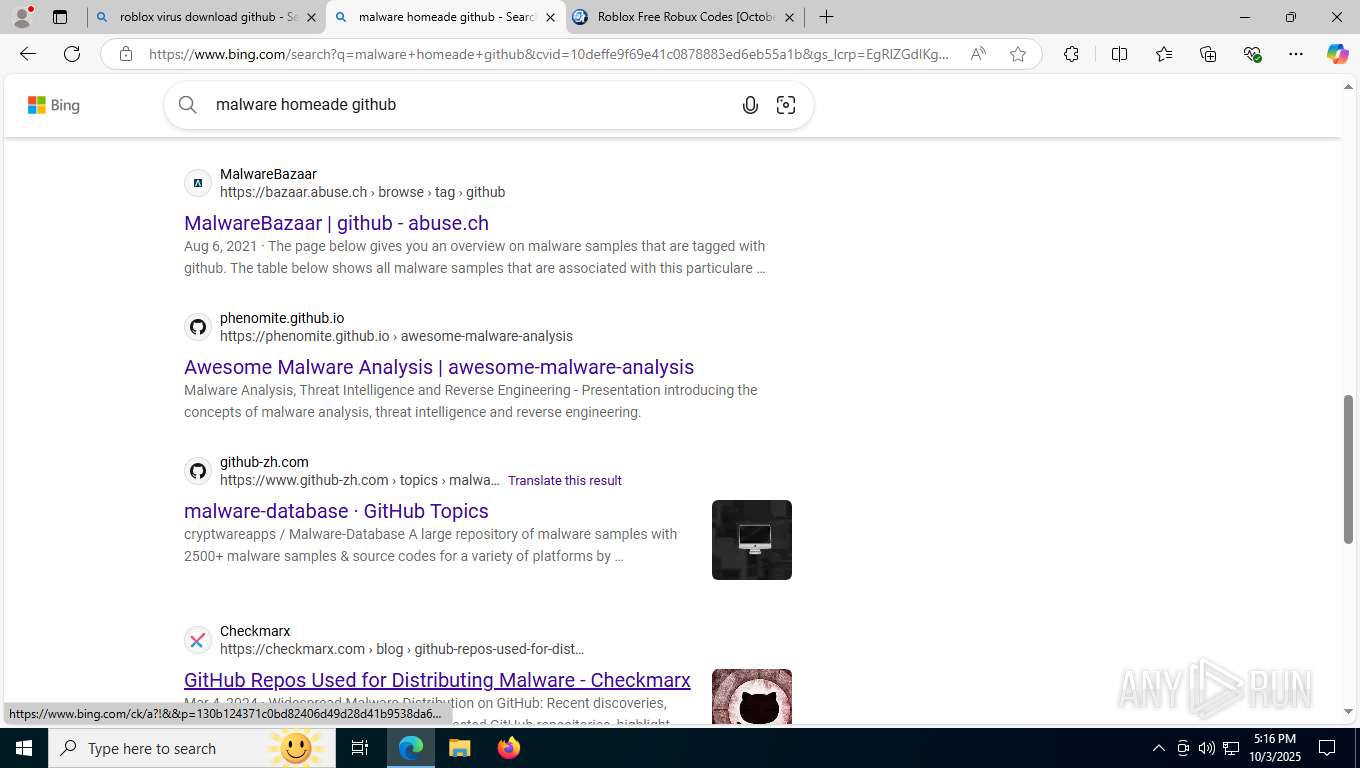Open visual search camera icon
The image size is (1360, 768).
pyautogui.click(x=786, y=105)
